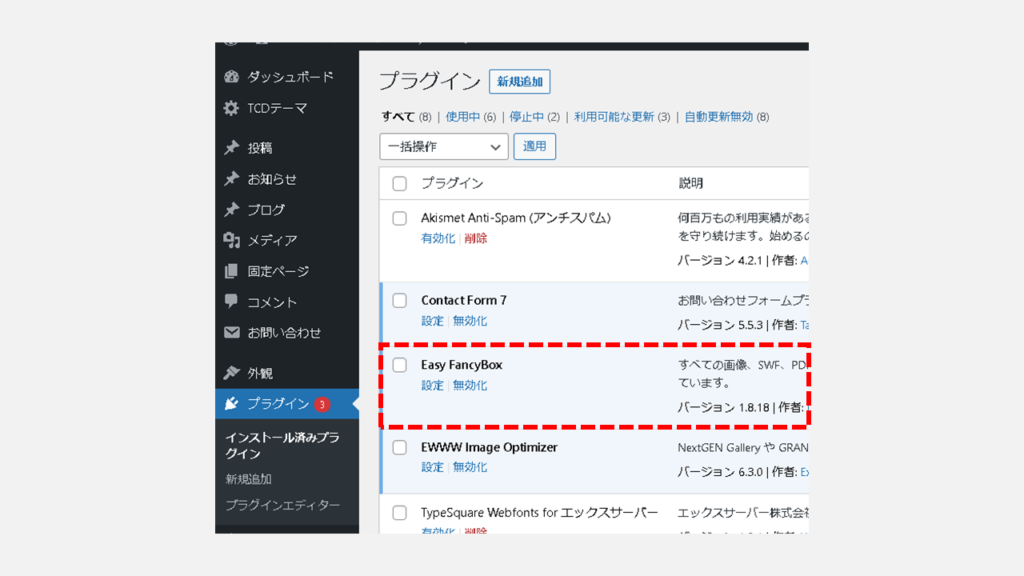The image size is (1024, 576).
Task: Click 削除 under Akismet Anti-Spam
Action: (476, 238)
